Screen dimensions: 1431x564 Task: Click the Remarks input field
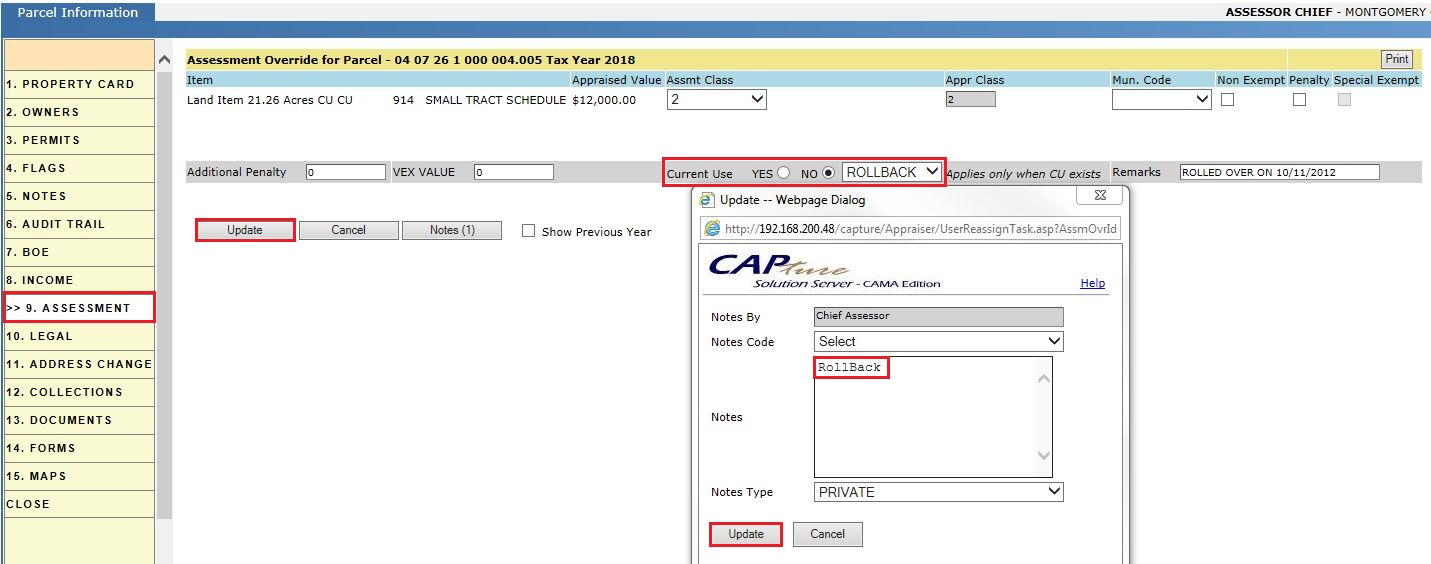tap(1279, 172)
